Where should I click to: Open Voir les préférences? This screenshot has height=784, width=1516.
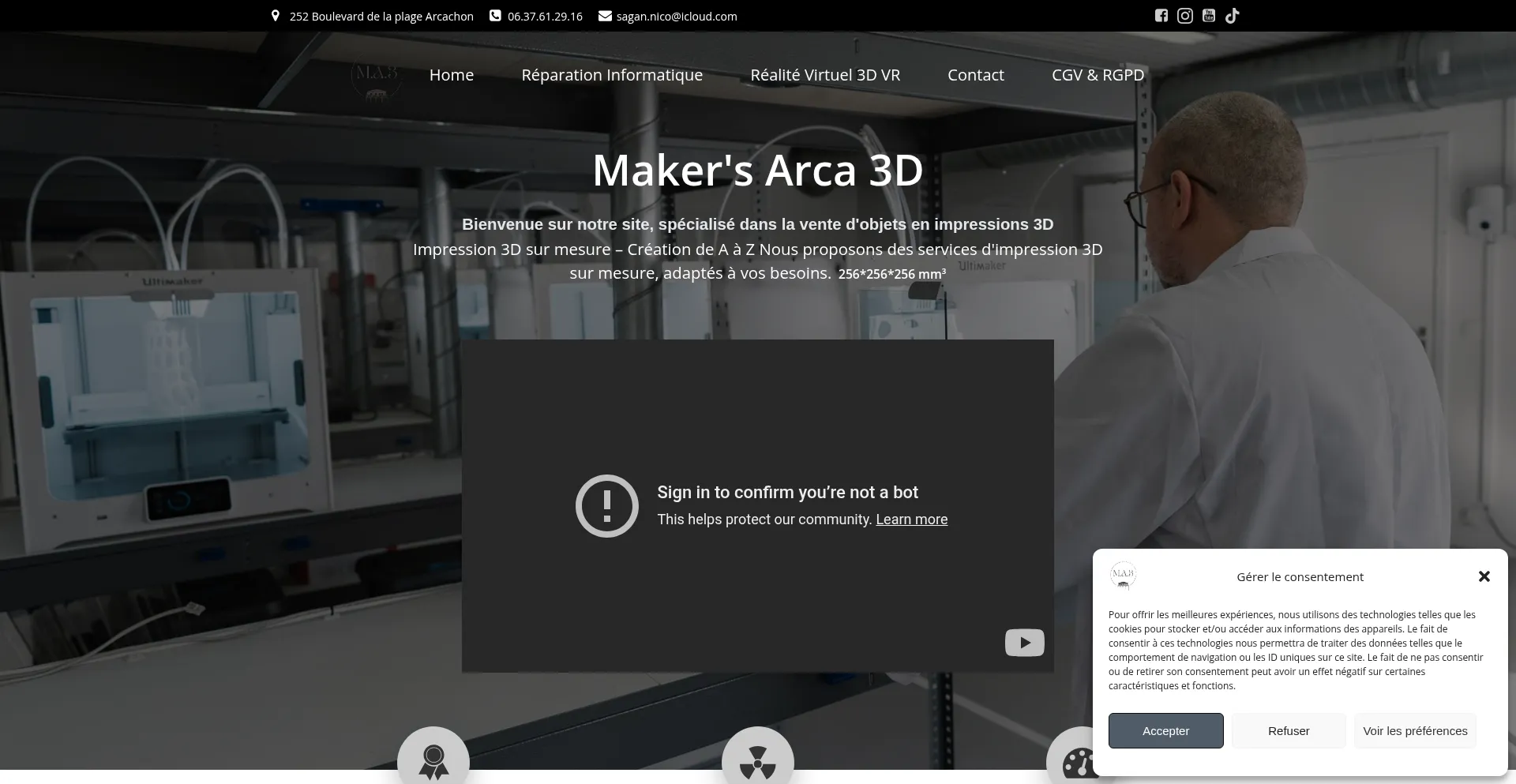pyautogui.click(x=1415, y=730)
